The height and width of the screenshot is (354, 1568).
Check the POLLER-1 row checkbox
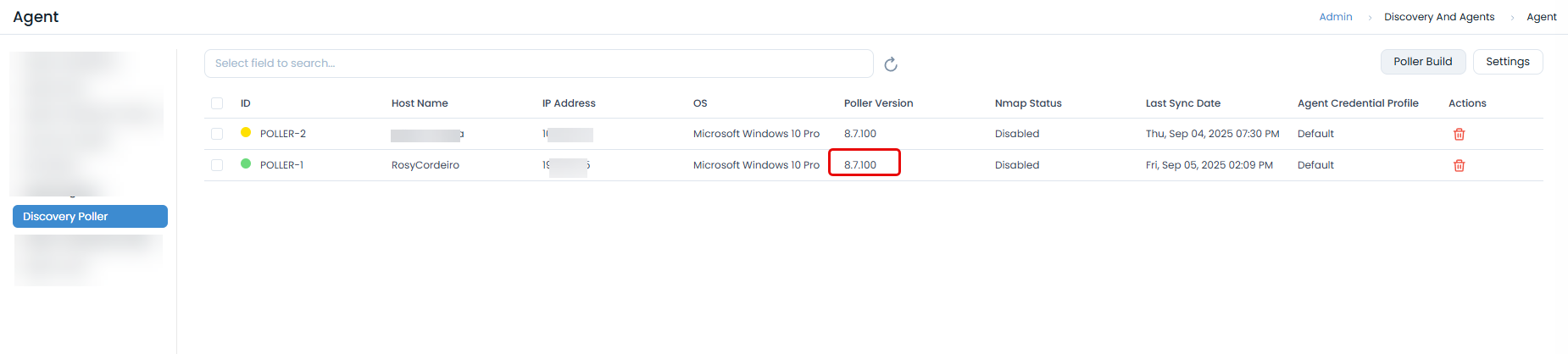(217, 165)
